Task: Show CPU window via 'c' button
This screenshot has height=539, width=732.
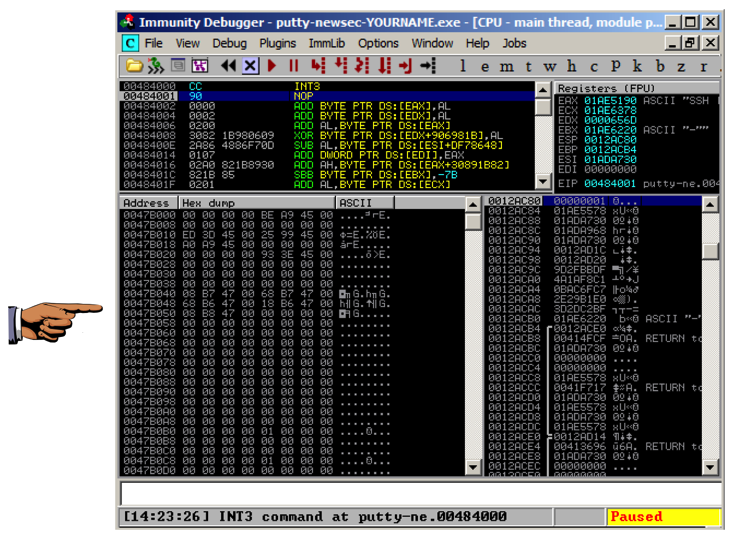Action: pyautogui.click(x=594, y=67)
